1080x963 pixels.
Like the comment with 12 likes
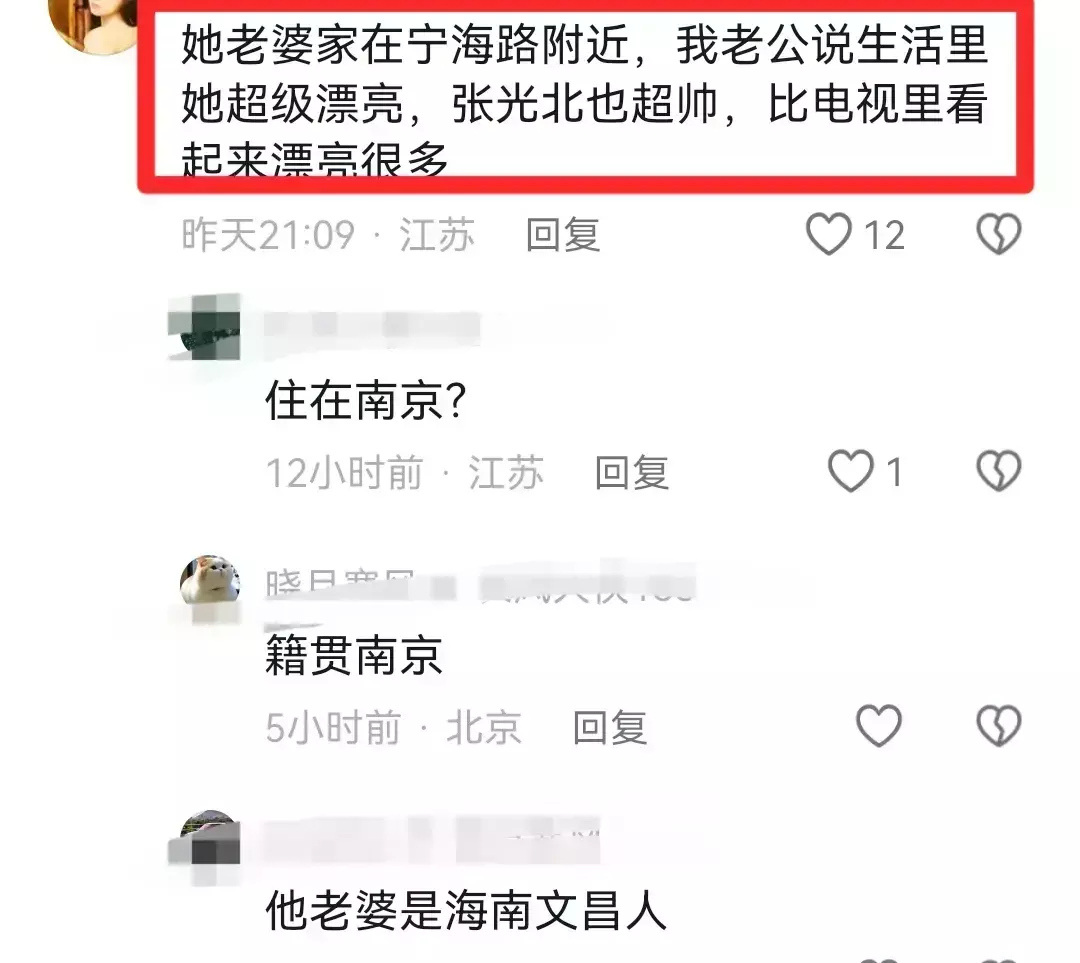coord(829,234)
